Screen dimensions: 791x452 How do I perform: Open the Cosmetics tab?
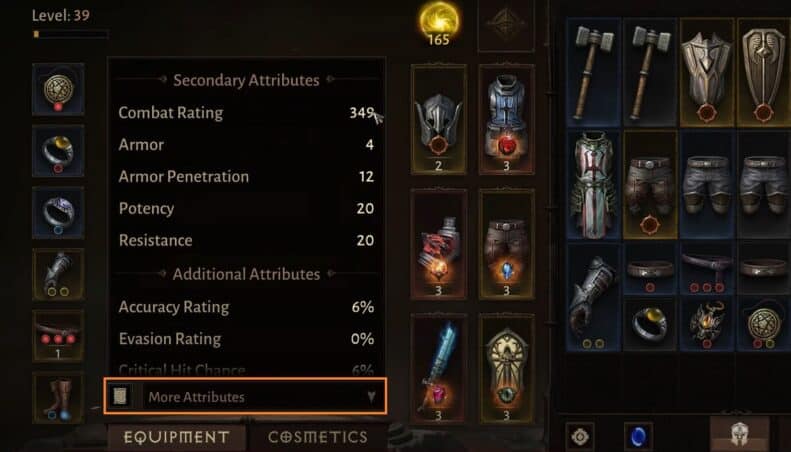click(x=318, y=437)
